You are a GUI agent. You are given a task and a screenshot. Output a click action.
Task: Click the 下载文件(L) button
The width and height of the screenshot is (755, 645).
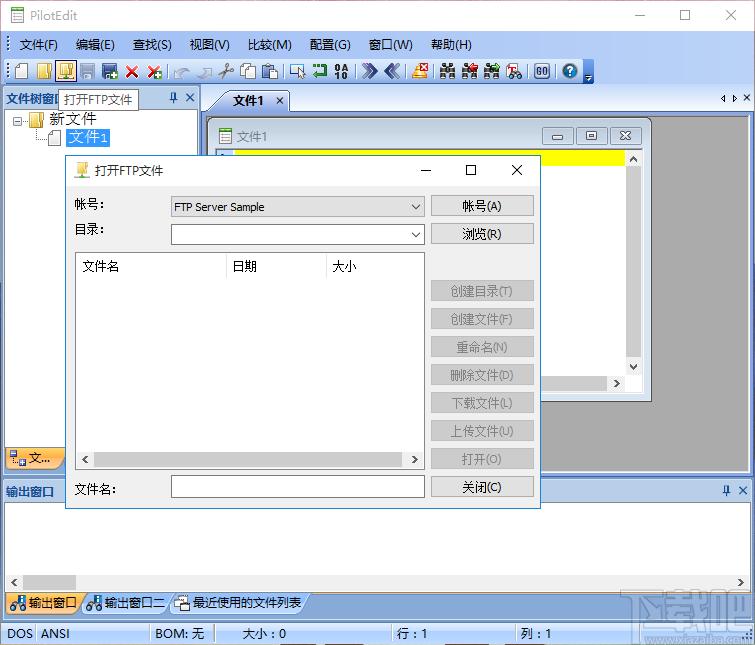[482, 403]
